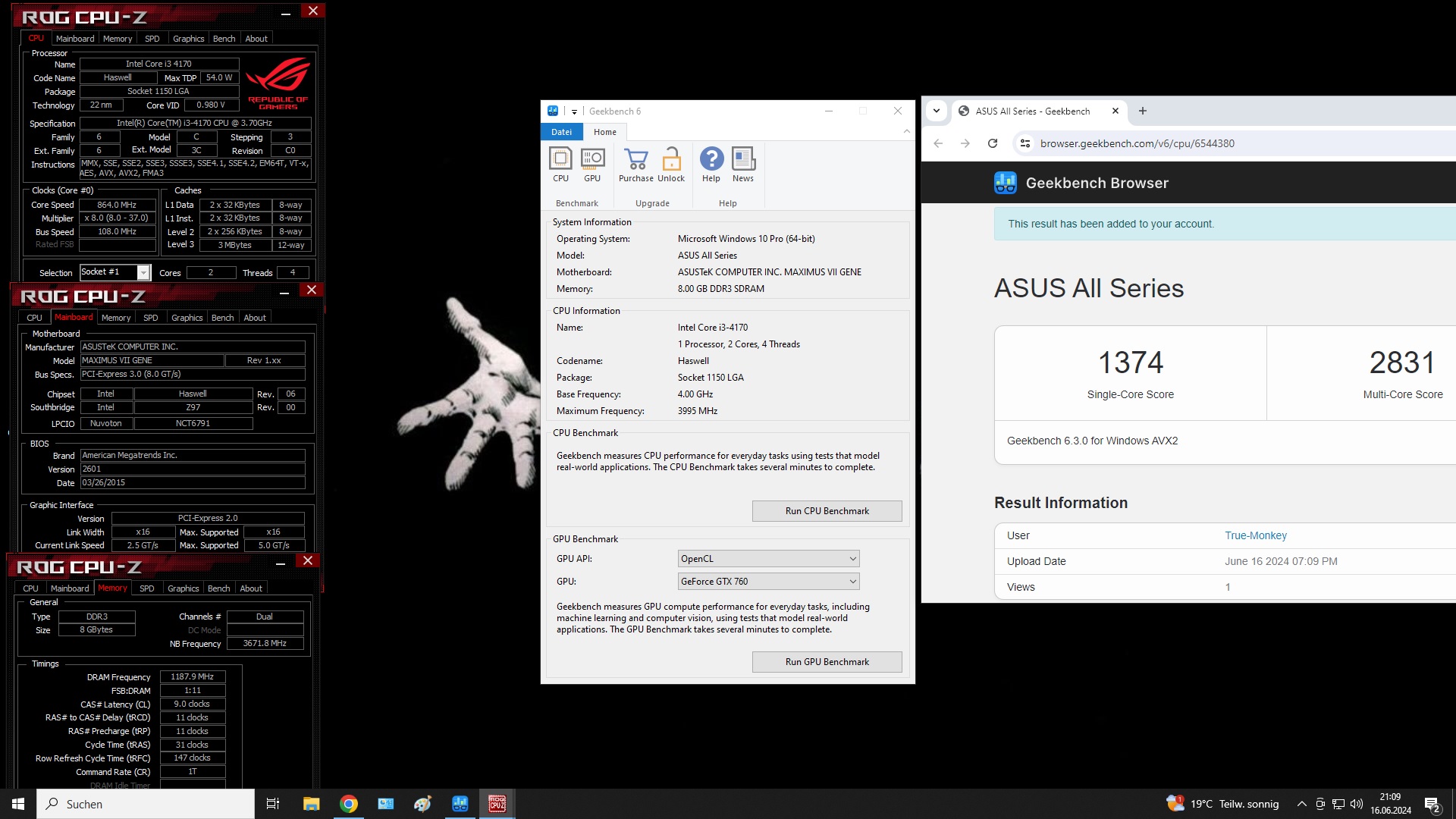Click the Upload Date value June 16 2024
Viewport: 1456px width, 819px height.
(1281, 561)
